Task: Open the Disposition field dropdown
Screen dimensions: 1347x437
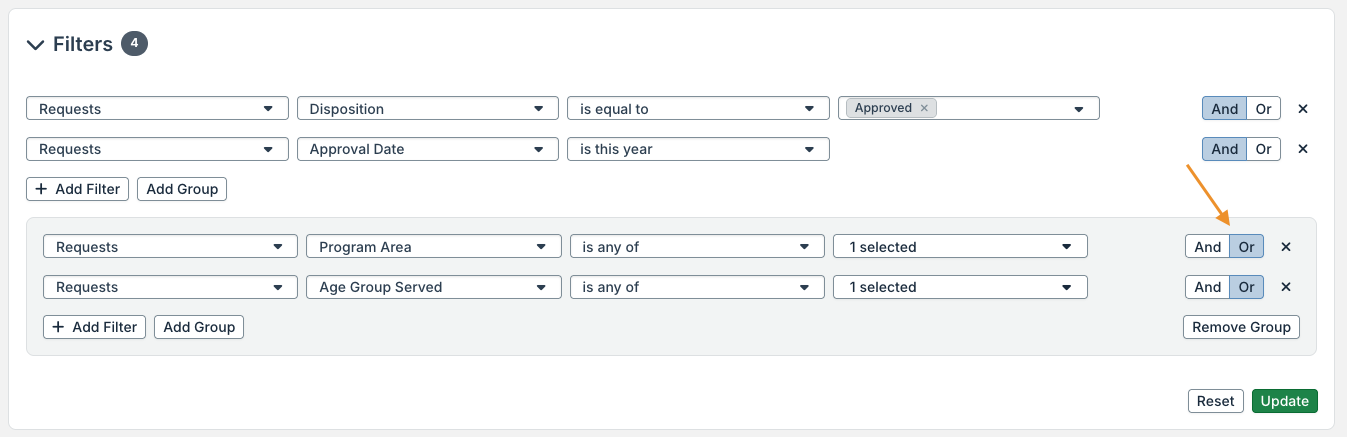Action: (427, 109)
